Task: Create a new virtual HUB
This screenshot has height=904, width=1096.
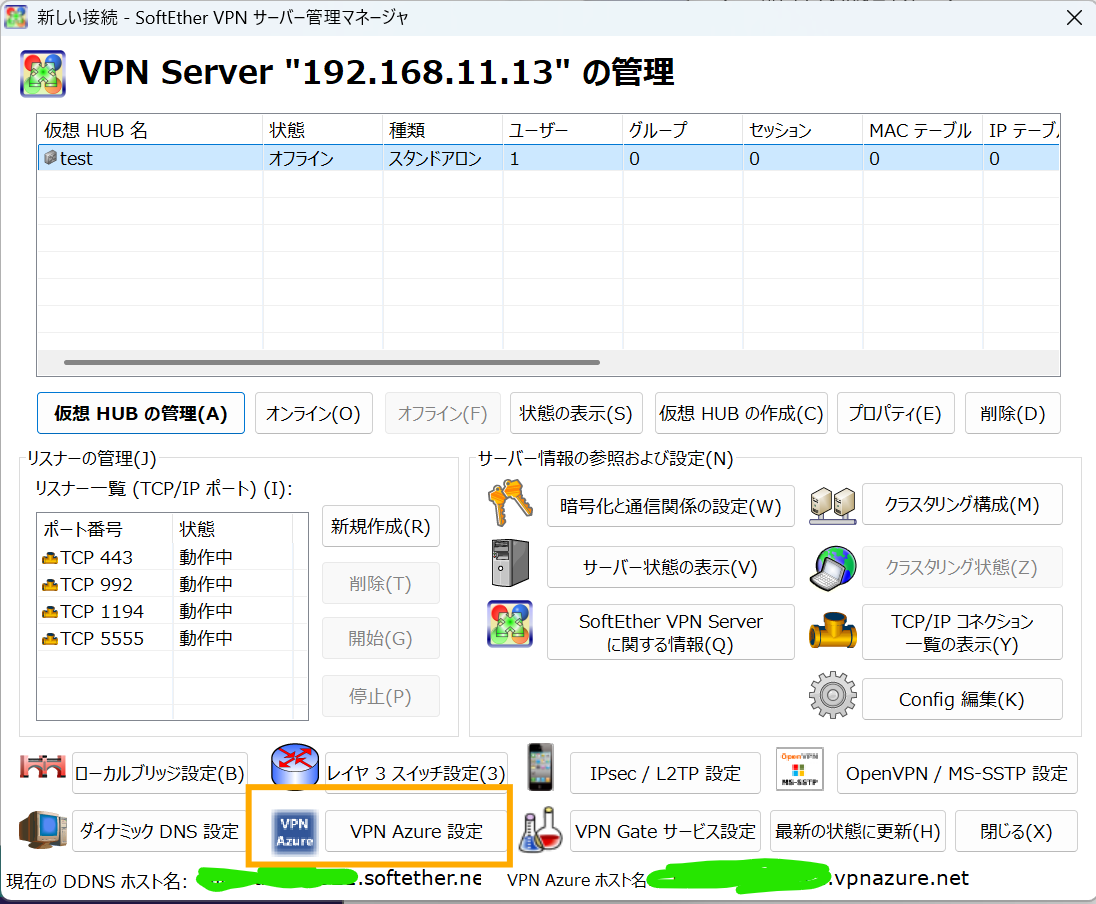Action: [741, 413]
